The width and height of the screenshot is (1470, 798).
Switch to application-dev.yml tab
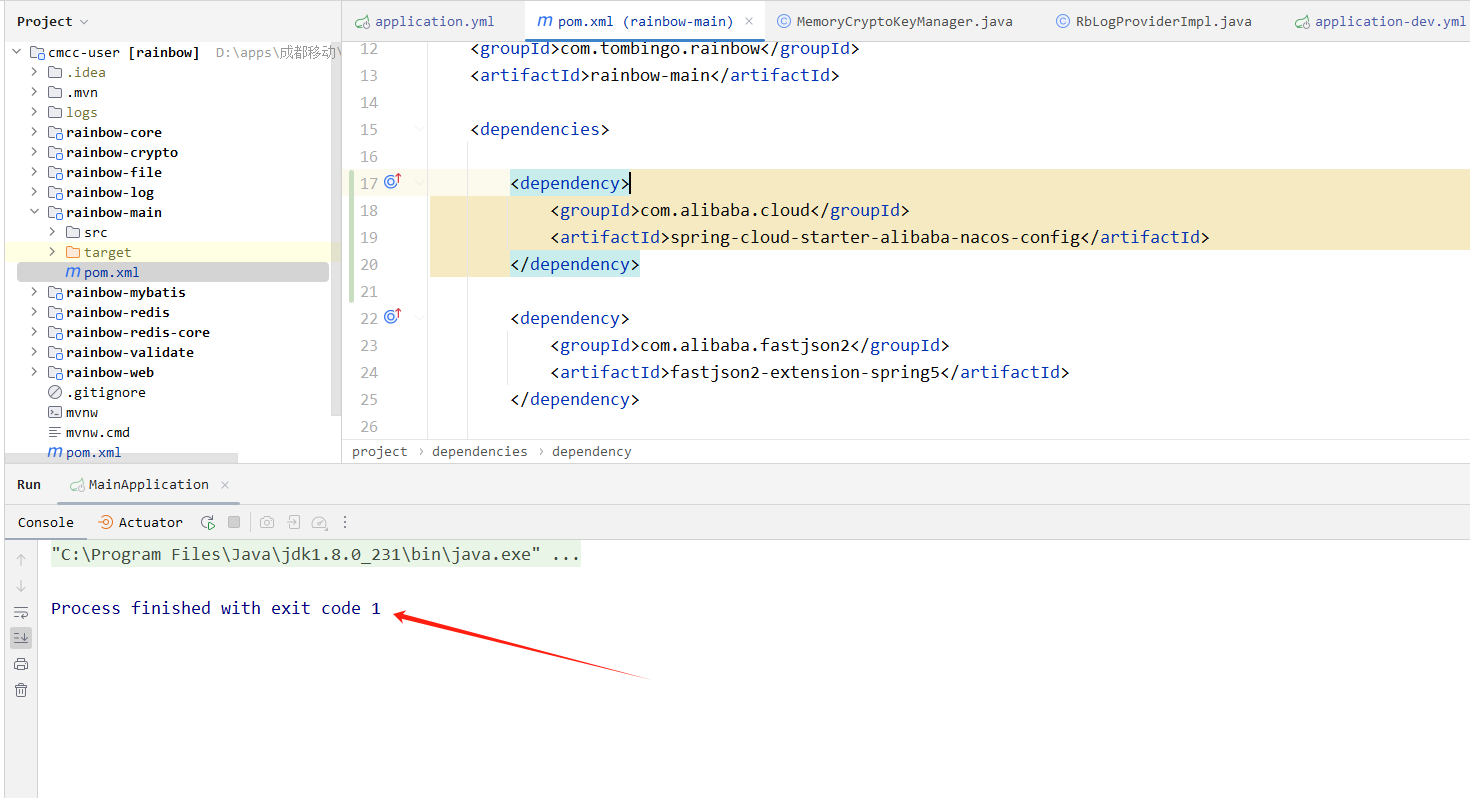1380,21
